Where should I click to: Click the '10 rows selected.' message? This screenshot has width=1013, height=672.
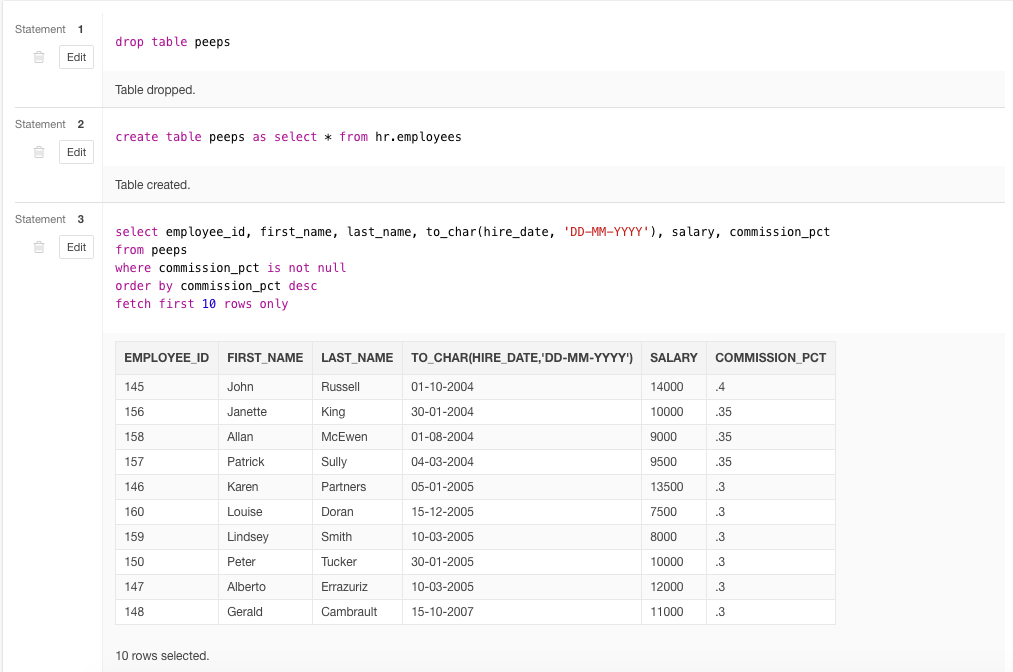[162, 656]
